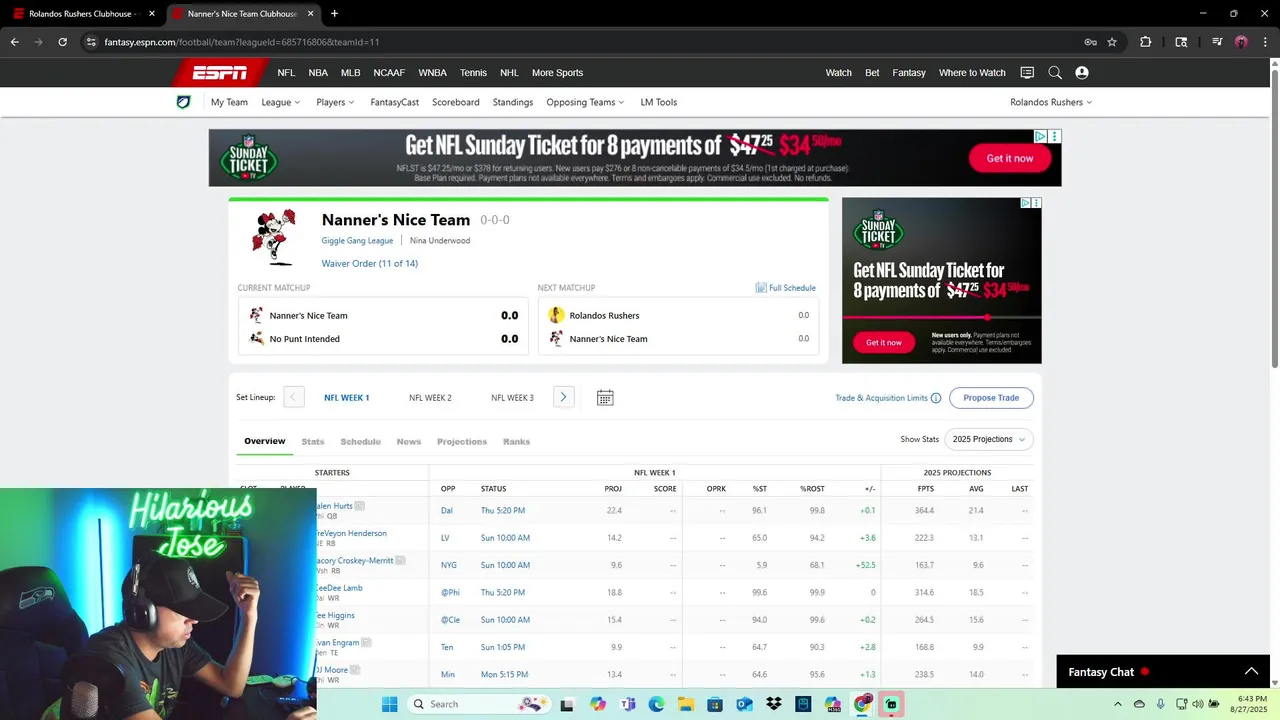Open the Chrome extensions puzzle icon
The image size is (1280, 720).
(1146, 42)
